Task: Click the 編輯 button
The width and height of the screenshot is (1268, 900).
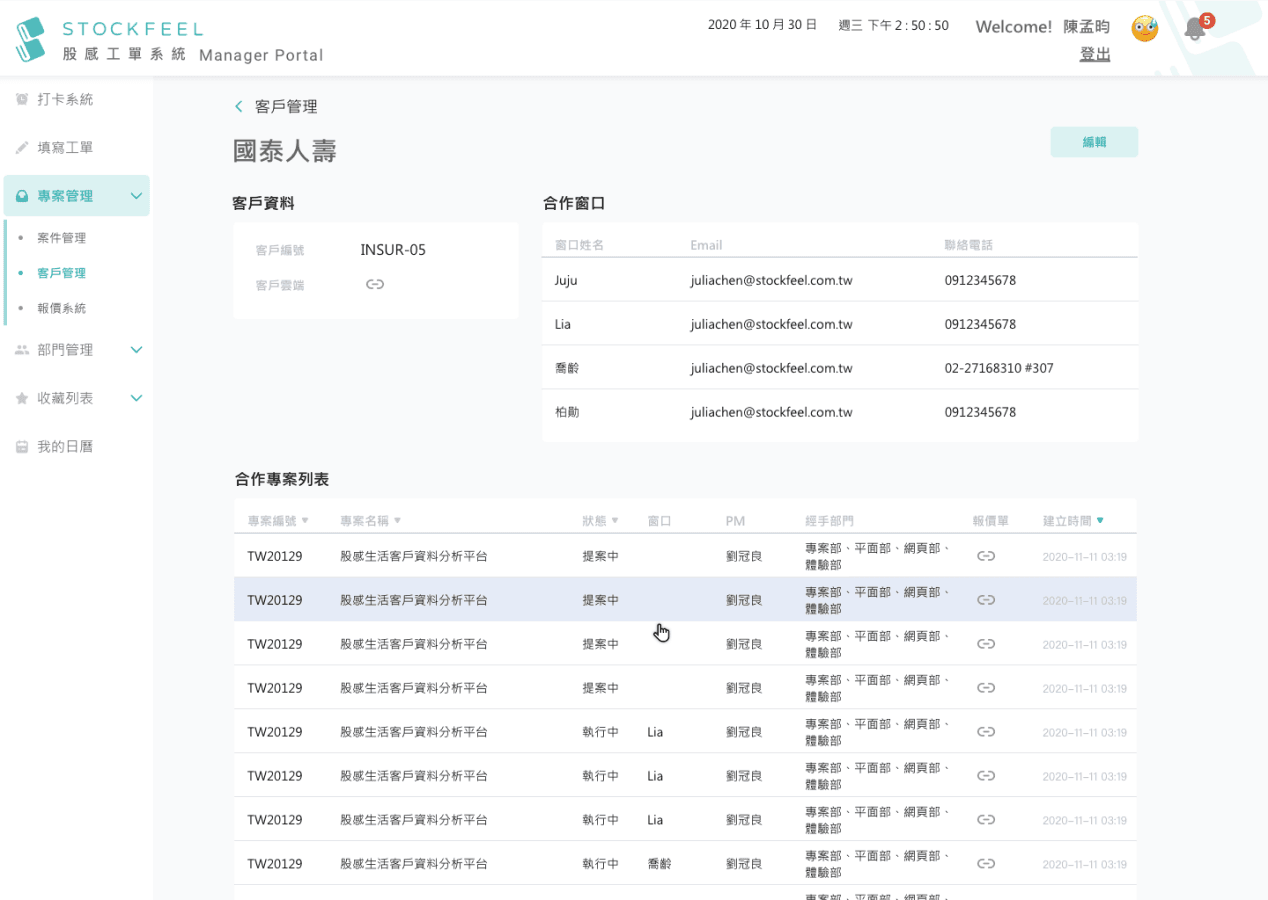Action: coord(1094,142)
